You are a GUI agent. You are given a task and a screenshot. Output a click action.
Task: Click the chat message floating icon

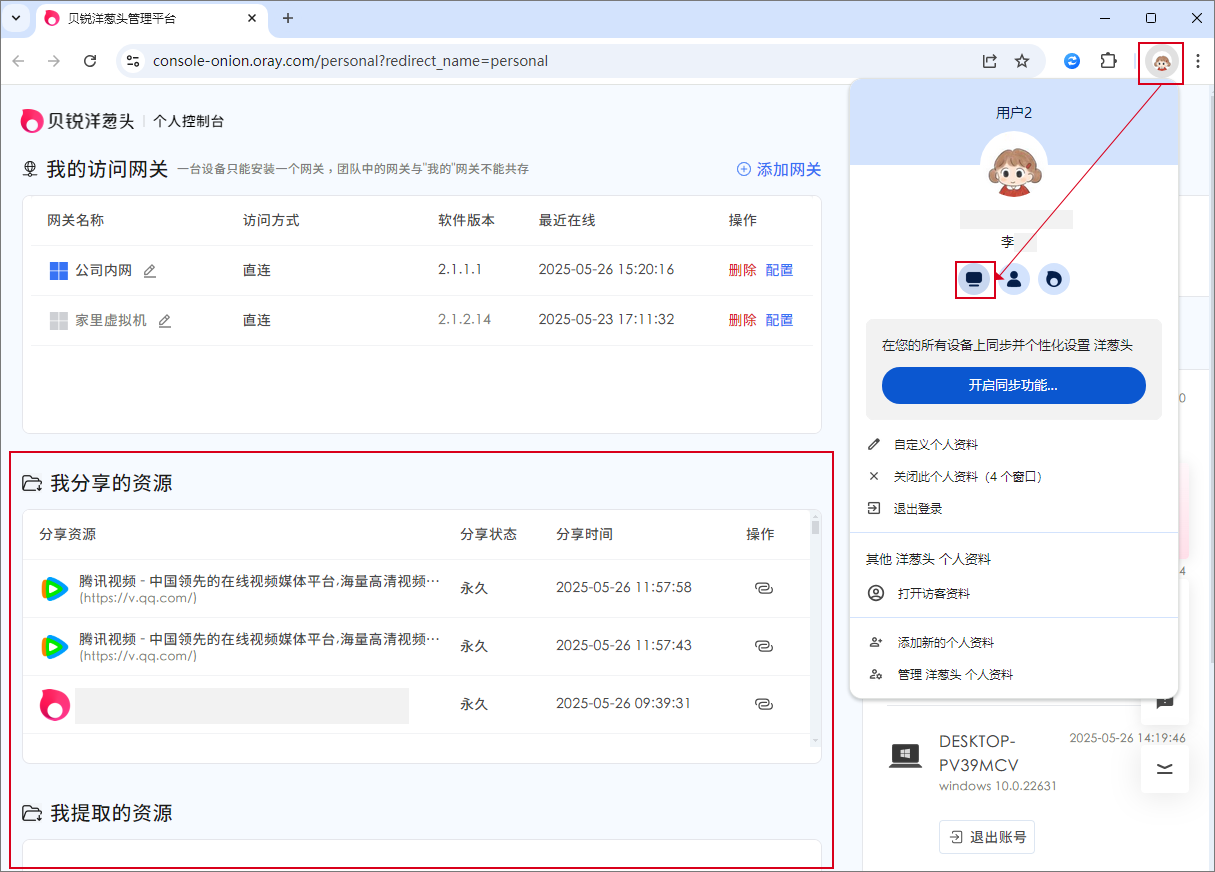point(1165,702)
